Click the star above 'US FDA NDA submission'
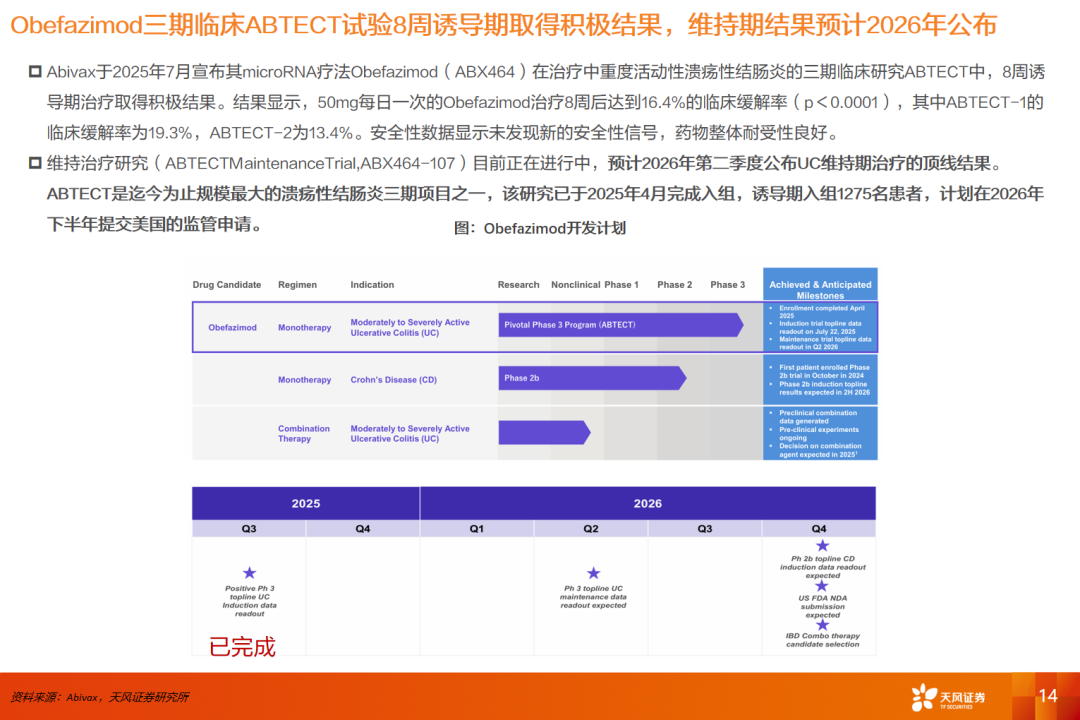Viewport: 1080px width, 720px height. 822,586
